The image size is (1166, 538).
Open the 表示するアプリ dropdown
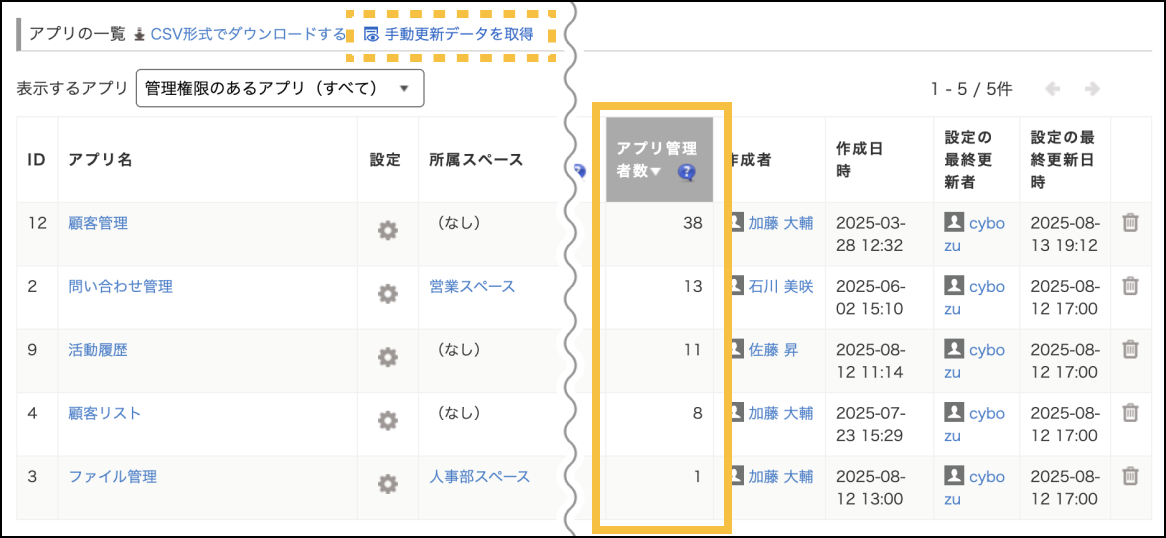pyautogui.click(x=280, y=88)
